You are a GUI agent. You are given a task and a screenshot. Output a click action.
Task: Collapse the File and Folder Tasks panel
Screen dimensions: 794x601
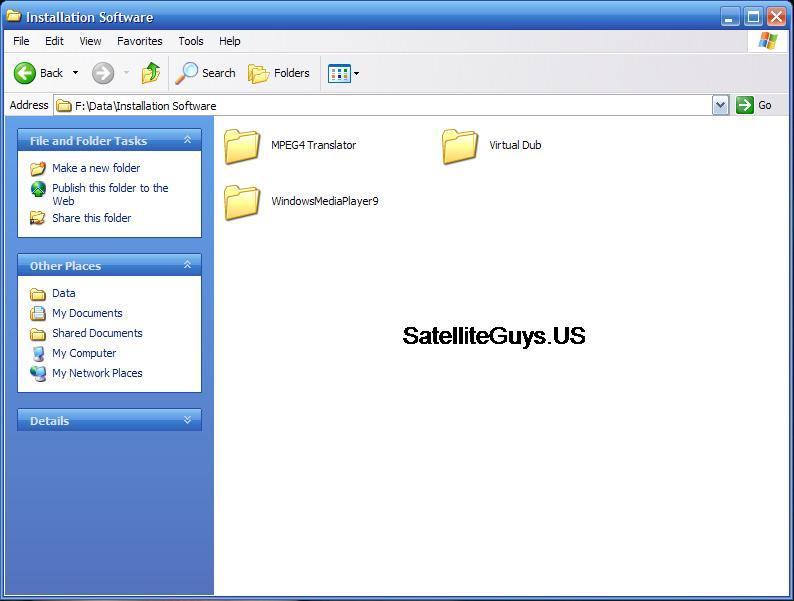point(187,140)
